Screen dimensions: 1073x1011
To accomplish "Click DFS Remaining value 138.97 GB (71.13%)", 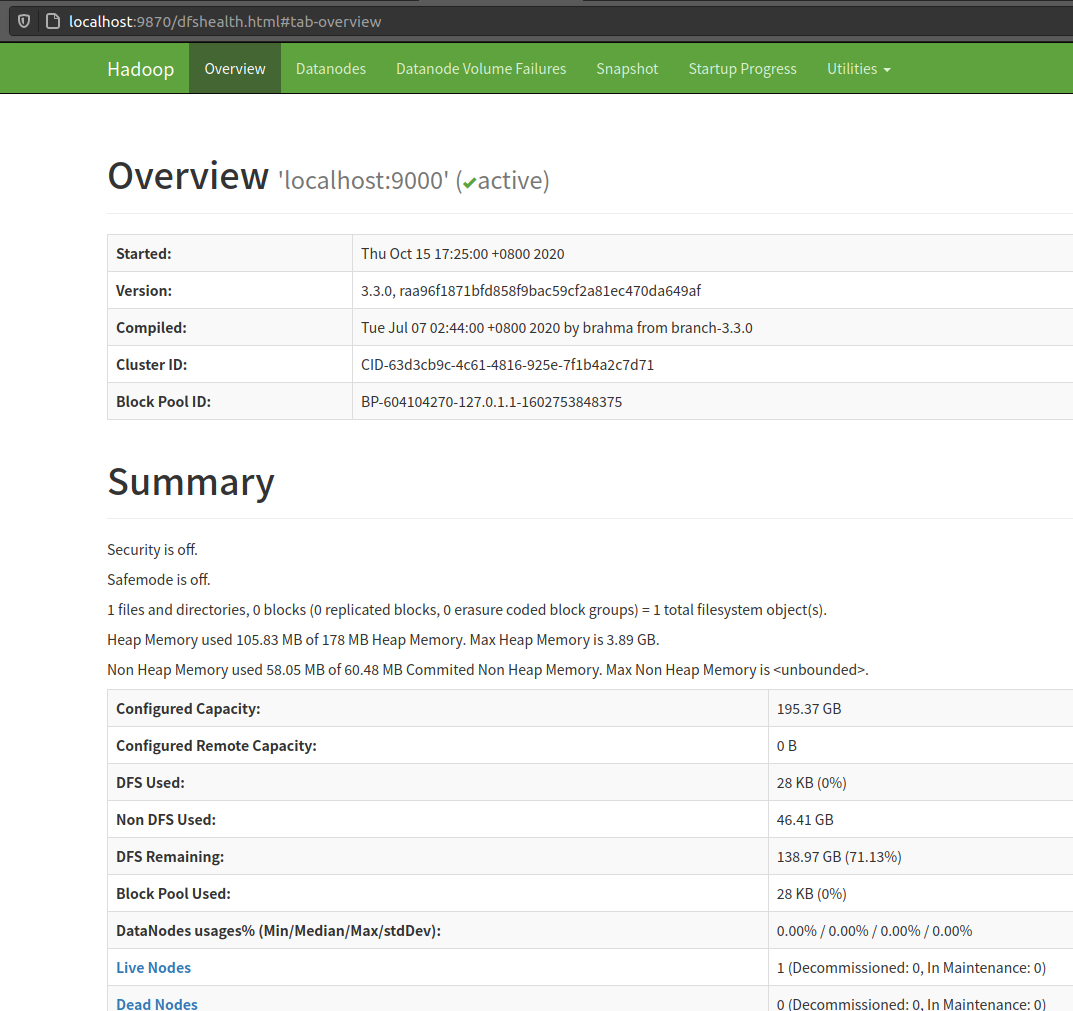I will (x=839, y=857).
